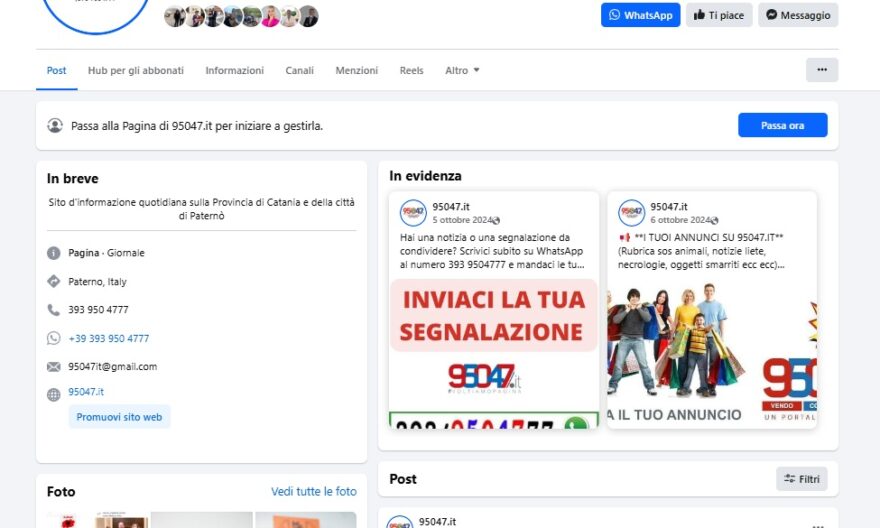Click the 95047.it avatar on 6 ottobre post
Viewport: 880px width, 528px height.
coord(631,213)
